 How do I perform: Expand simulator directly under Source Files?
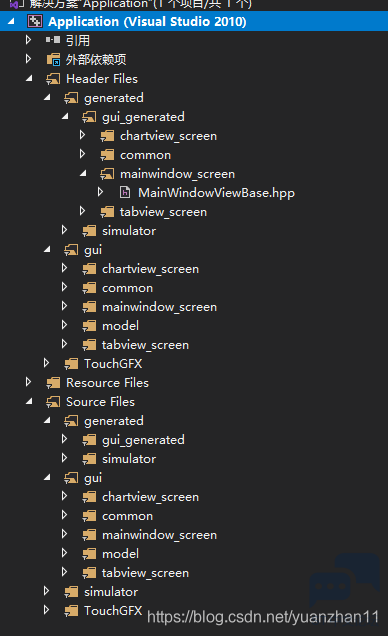pyautogui.click(x=46, y=591)
